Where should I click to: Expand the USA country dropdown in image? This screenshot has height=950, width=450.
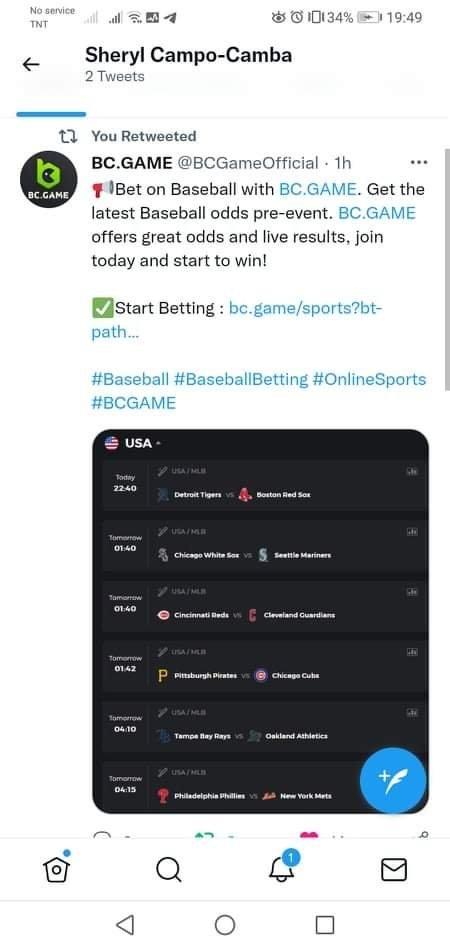[133, 443]
